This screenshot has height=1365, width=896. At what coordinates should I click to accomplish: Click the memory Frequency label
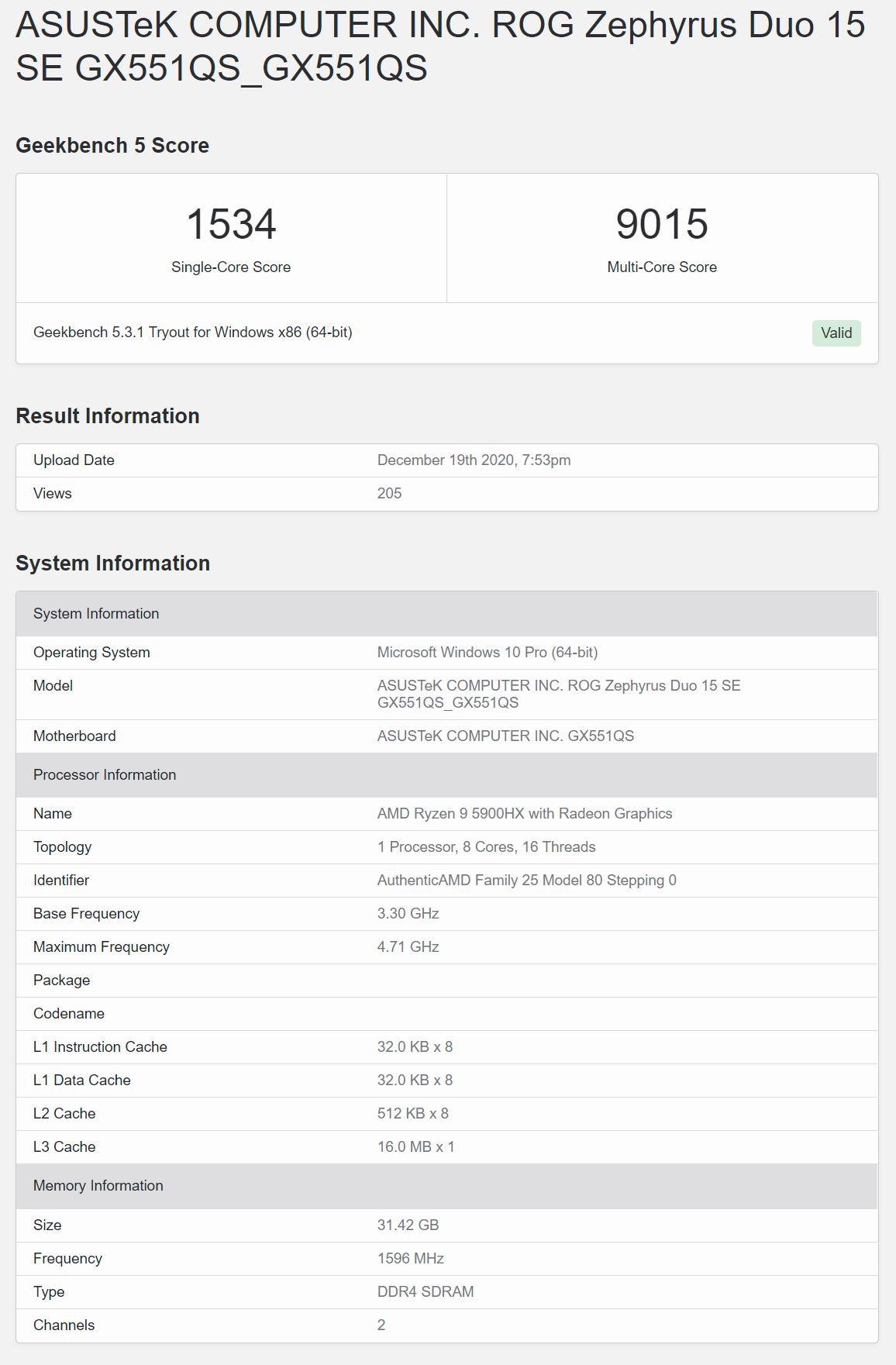(67, 1259)
